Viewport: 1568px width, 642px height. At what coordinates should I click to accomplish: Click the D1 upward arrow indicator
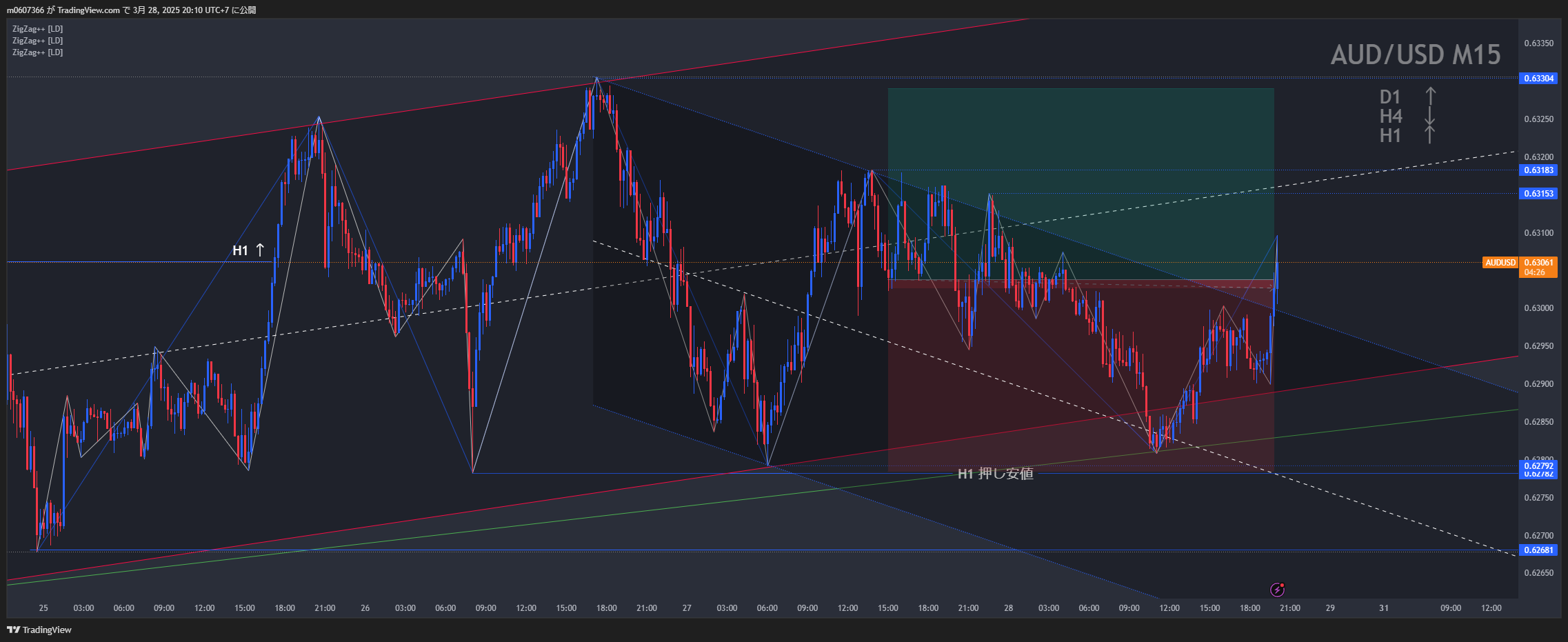1430,97
